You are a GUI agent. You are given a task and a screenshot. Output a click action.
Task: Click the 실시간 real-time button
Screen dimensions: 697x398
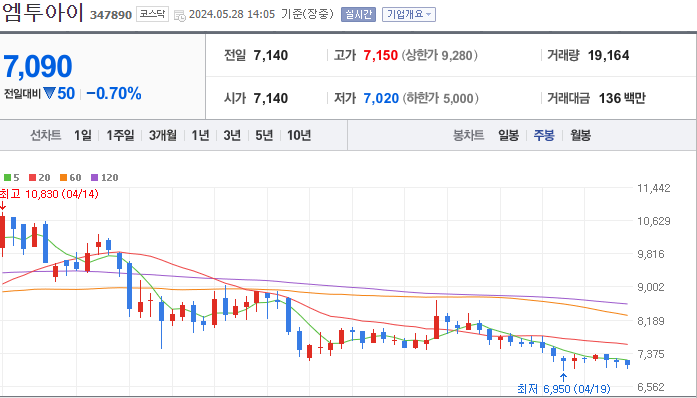pos(358,14)
